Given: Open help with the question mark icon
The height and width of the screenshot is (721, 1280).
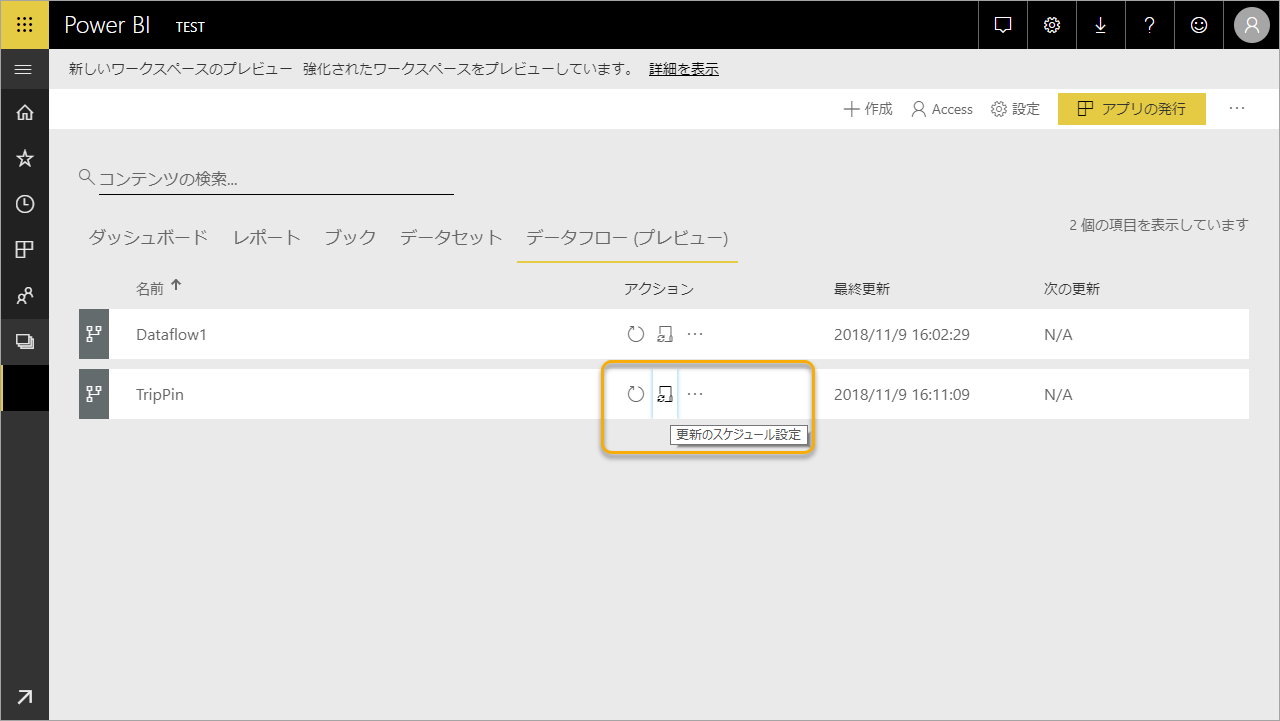Looking at the screenshot, I should coord(1149,25).
